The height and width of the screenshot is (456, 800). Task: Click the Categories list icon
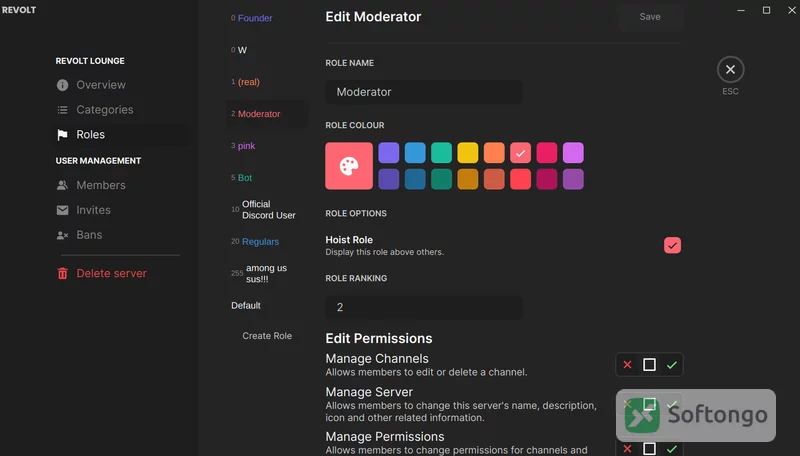pos(62,110)
